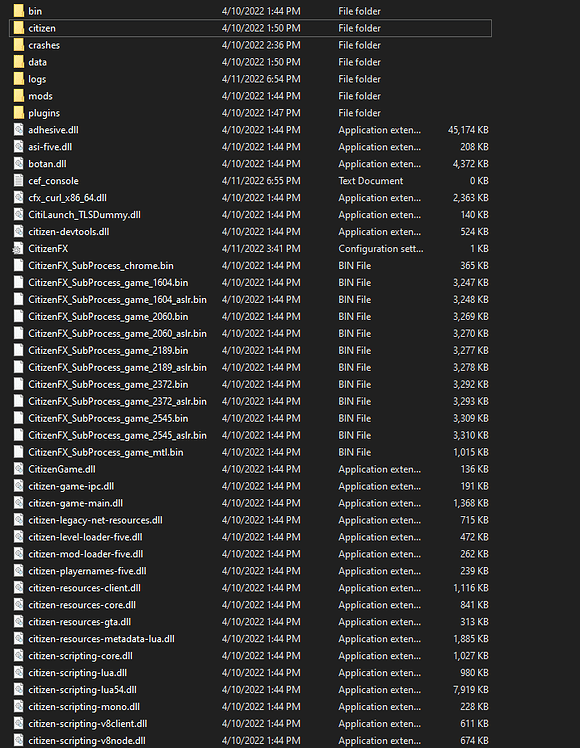580x748 pixels.
Task: Select the file name citizen-playernames-five.dll
Action: (87, 571)
